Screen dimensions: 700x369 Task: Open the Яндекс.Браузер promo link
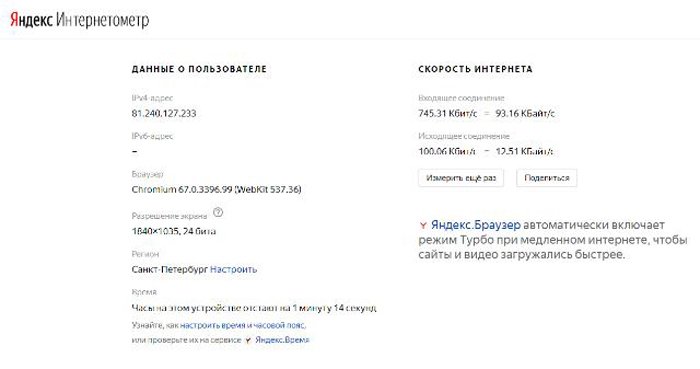coord(476,225)
